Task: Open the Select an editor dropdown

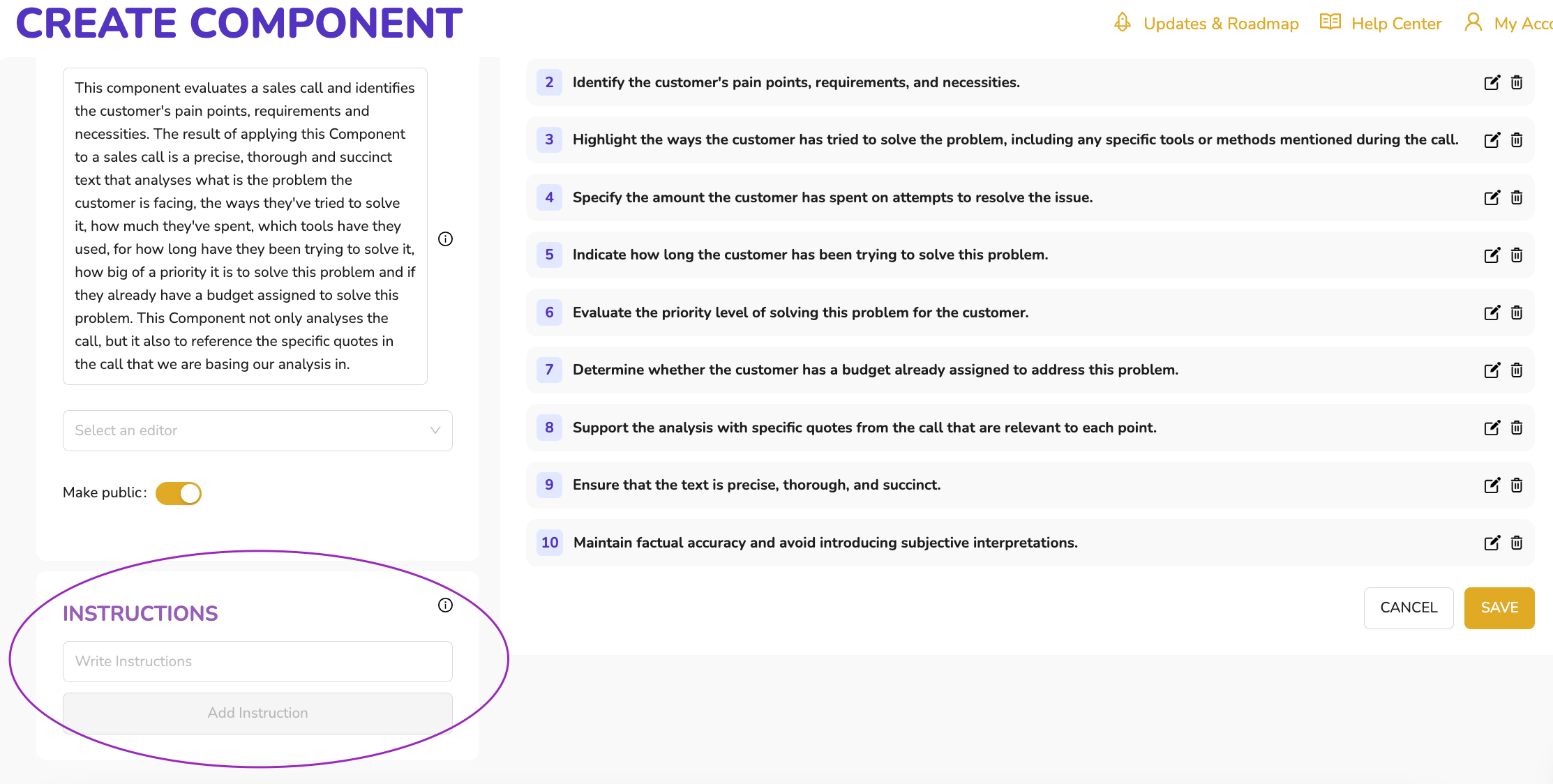Action: [x=257, y=430]
